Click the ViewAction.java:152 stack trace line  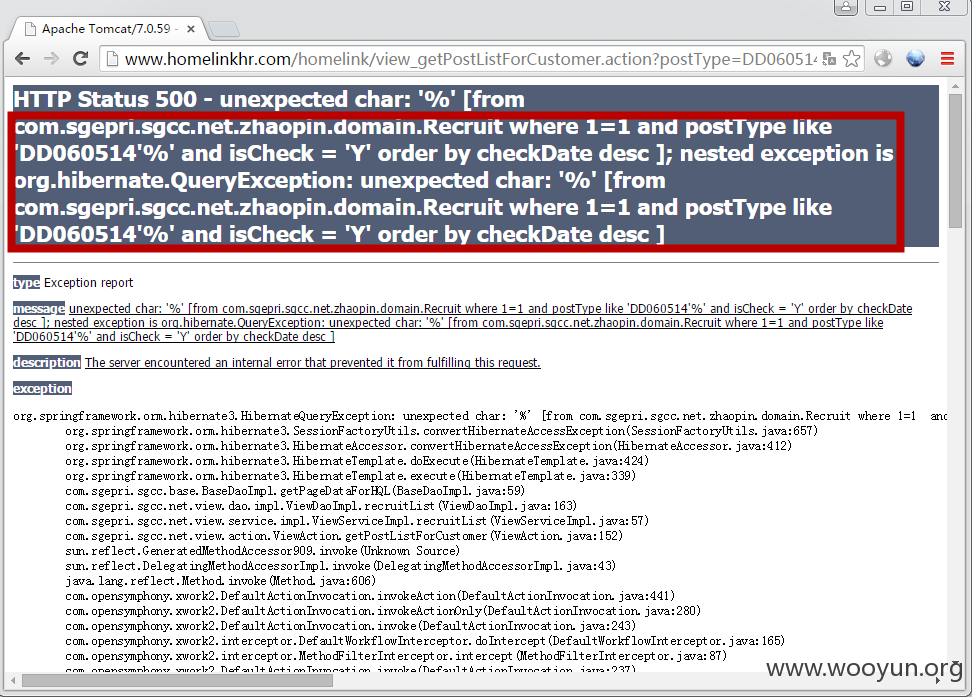click(x=344, y=536)
